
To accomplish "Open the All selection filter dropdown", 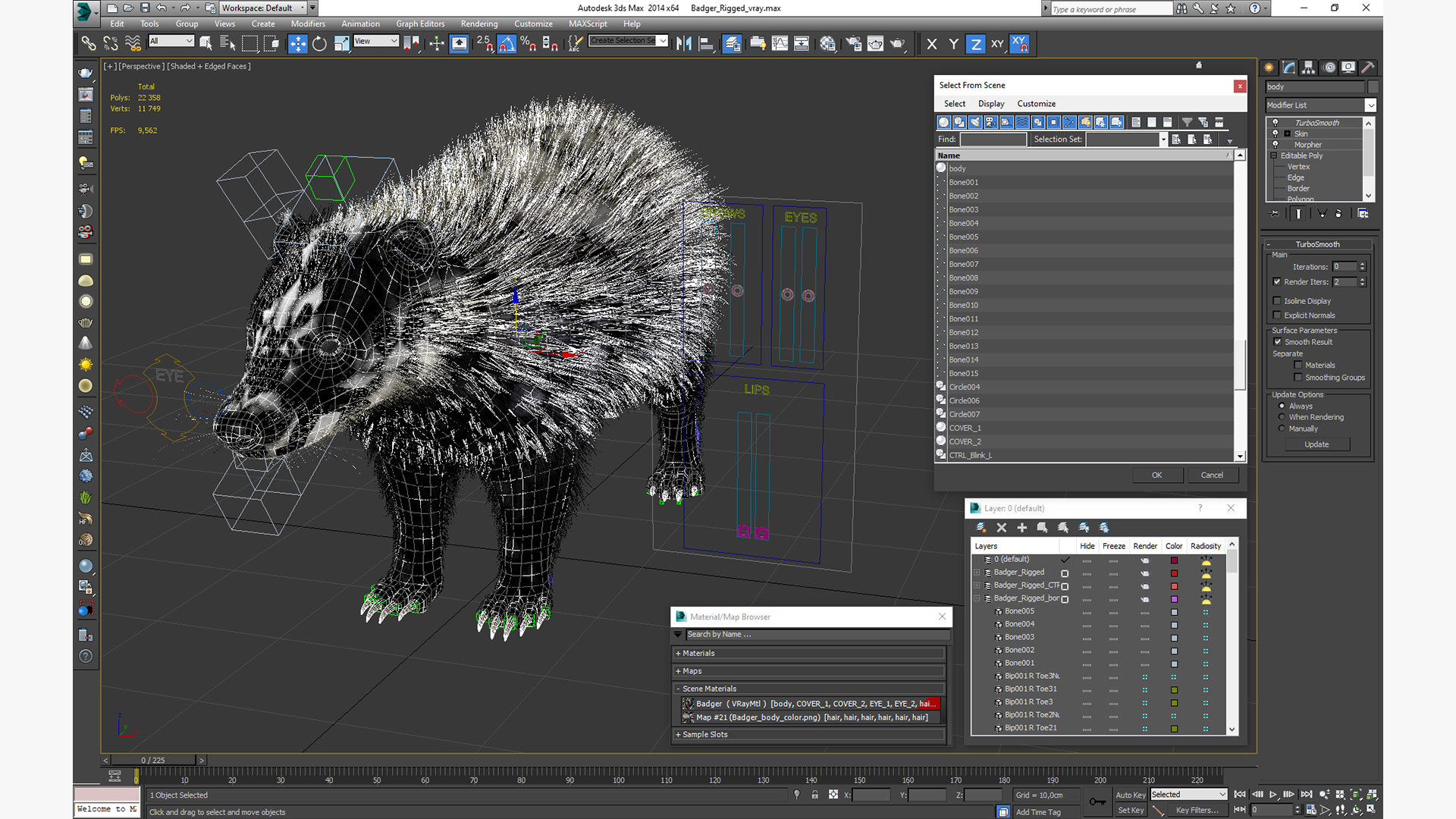I will [x=171, y=41].
